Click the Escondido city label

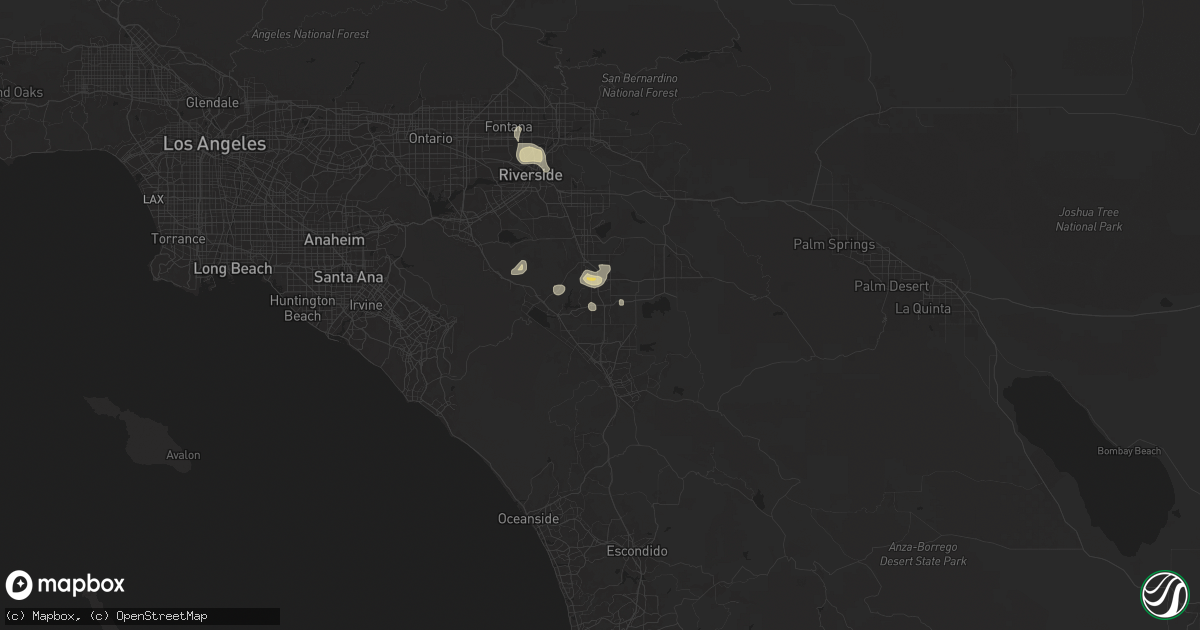click(x=637, y=551)
